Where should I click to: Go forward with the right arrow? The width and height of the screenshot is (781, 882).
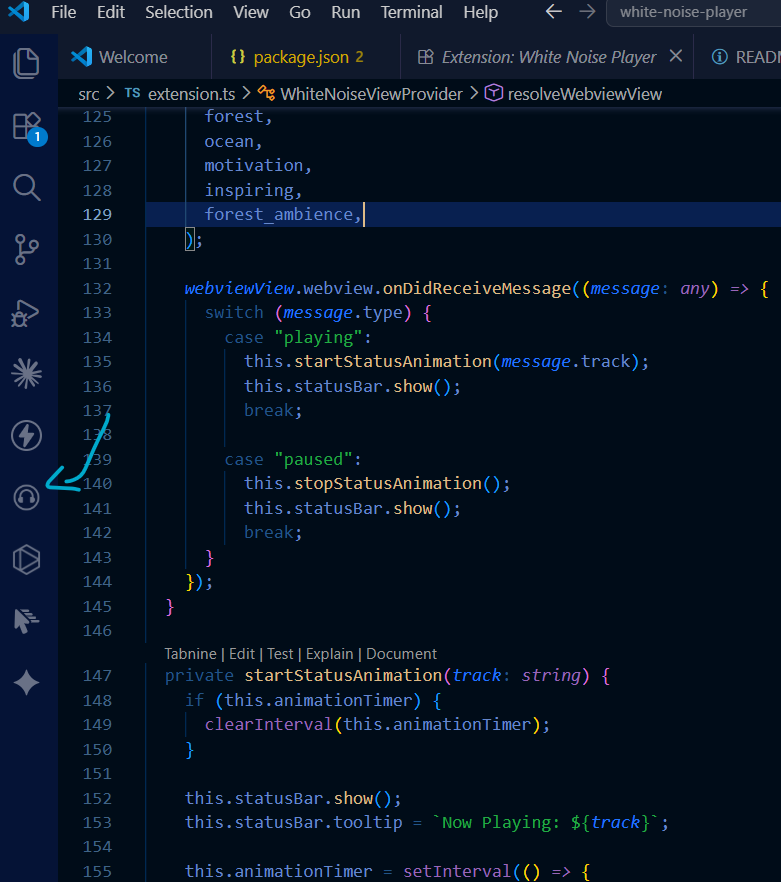pos(587,12)
